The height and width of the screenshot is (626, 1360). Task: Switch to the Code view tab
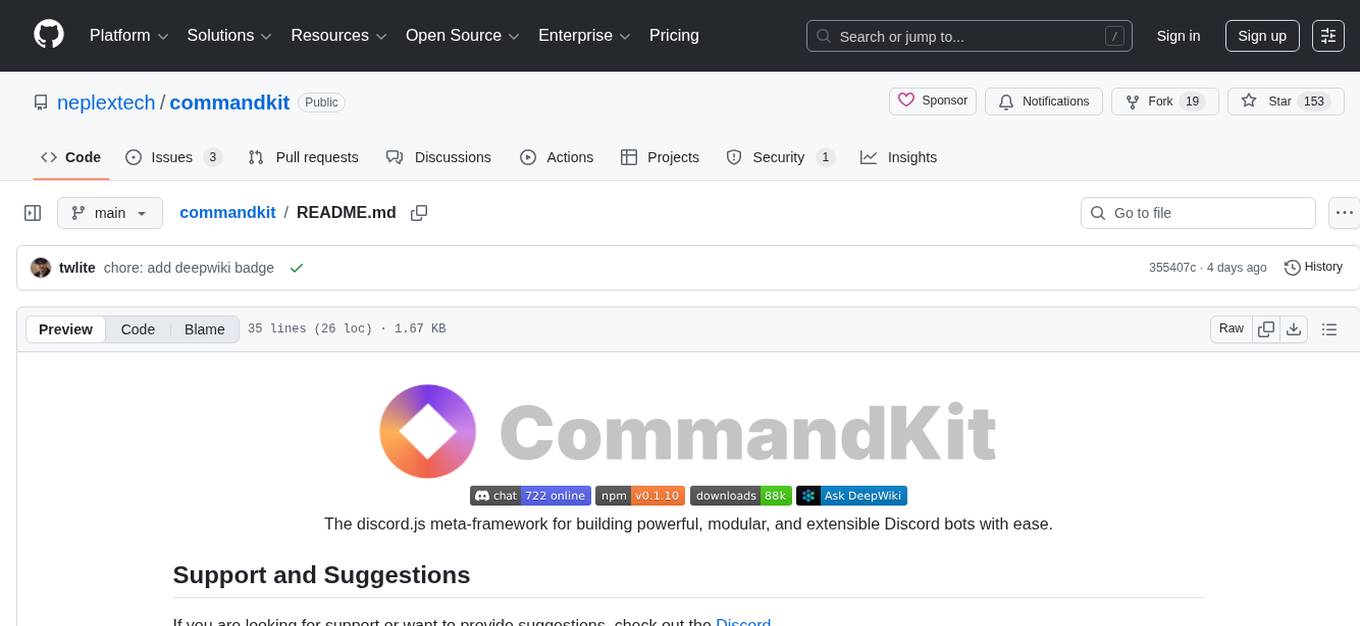click(x=137, y=329)
